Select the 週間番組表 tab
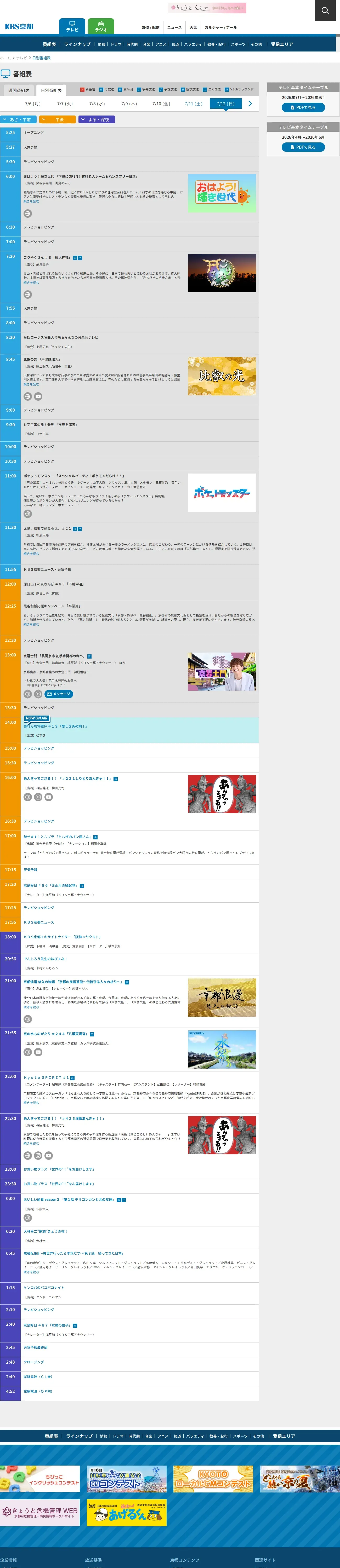The image size is (340, 1568). coord(18,90)
